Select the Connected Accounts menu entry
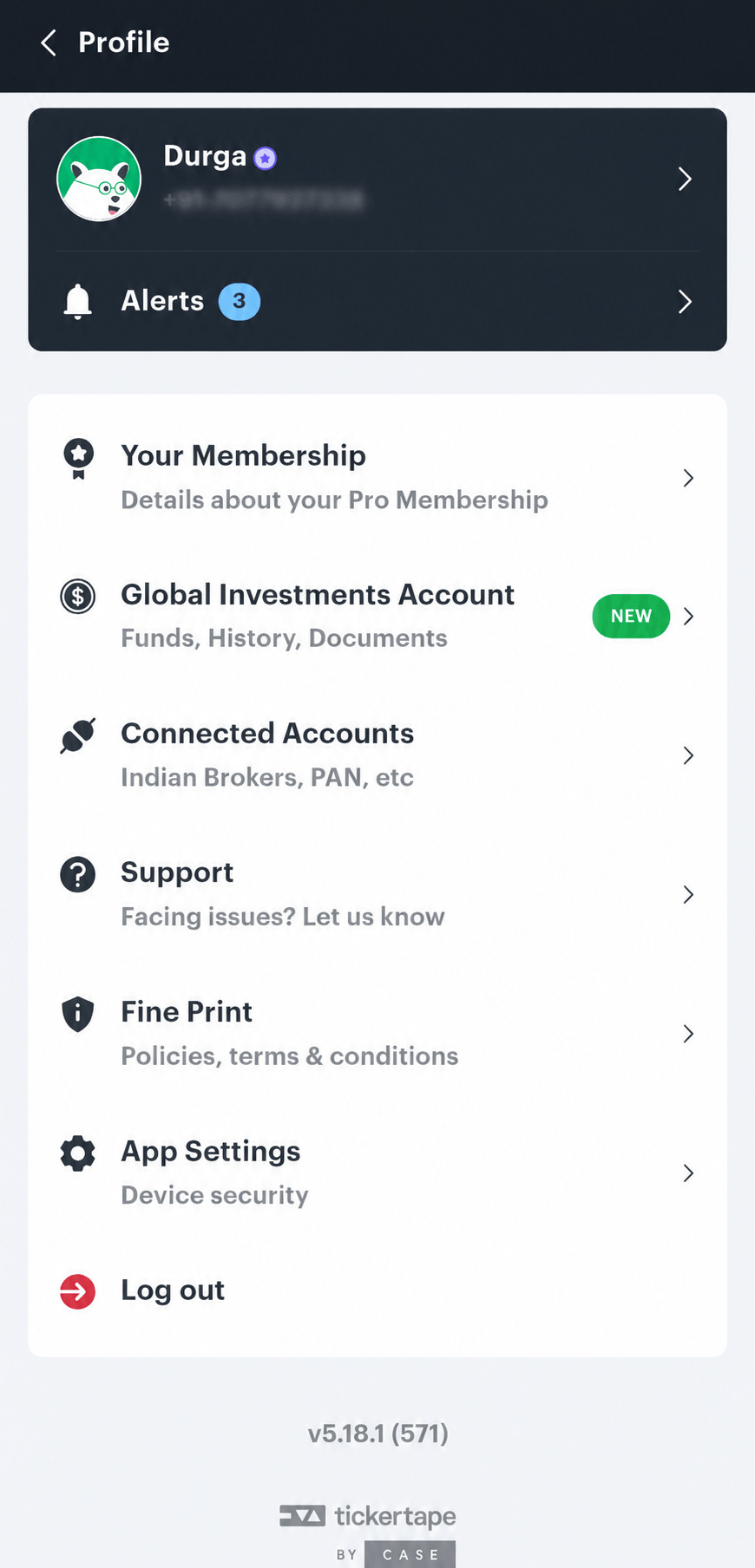The width and height of the screenshot is (755, 1568). [377, 755]
